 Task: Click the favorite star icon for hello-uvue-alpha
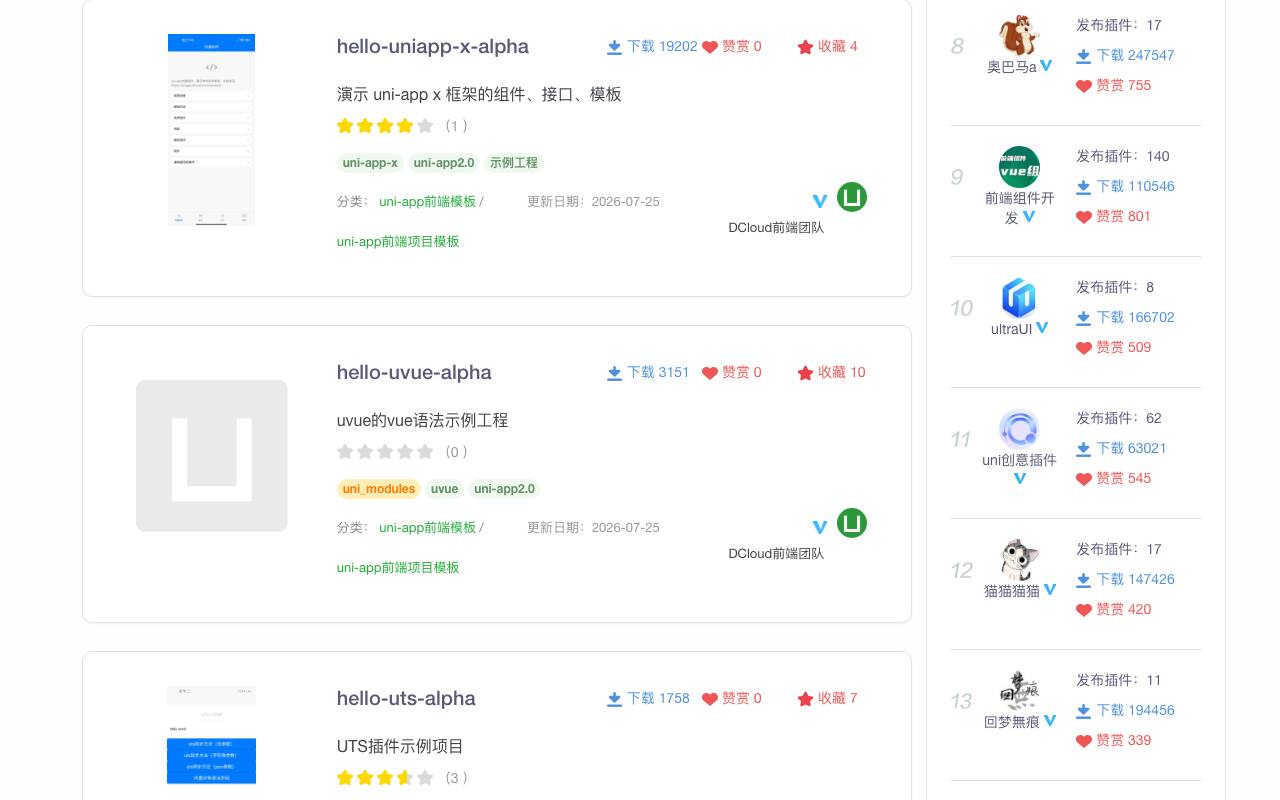click(x=806, y=373)
